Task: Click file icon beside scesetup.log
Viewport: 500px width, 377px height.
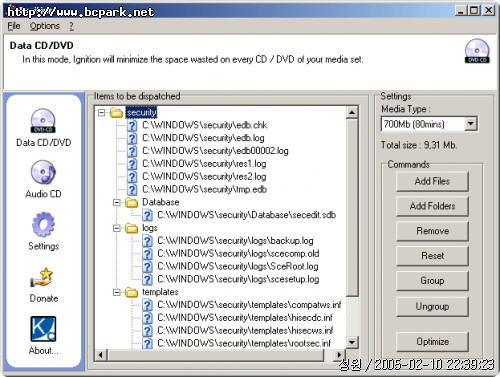Action: [x=147, y=279]
